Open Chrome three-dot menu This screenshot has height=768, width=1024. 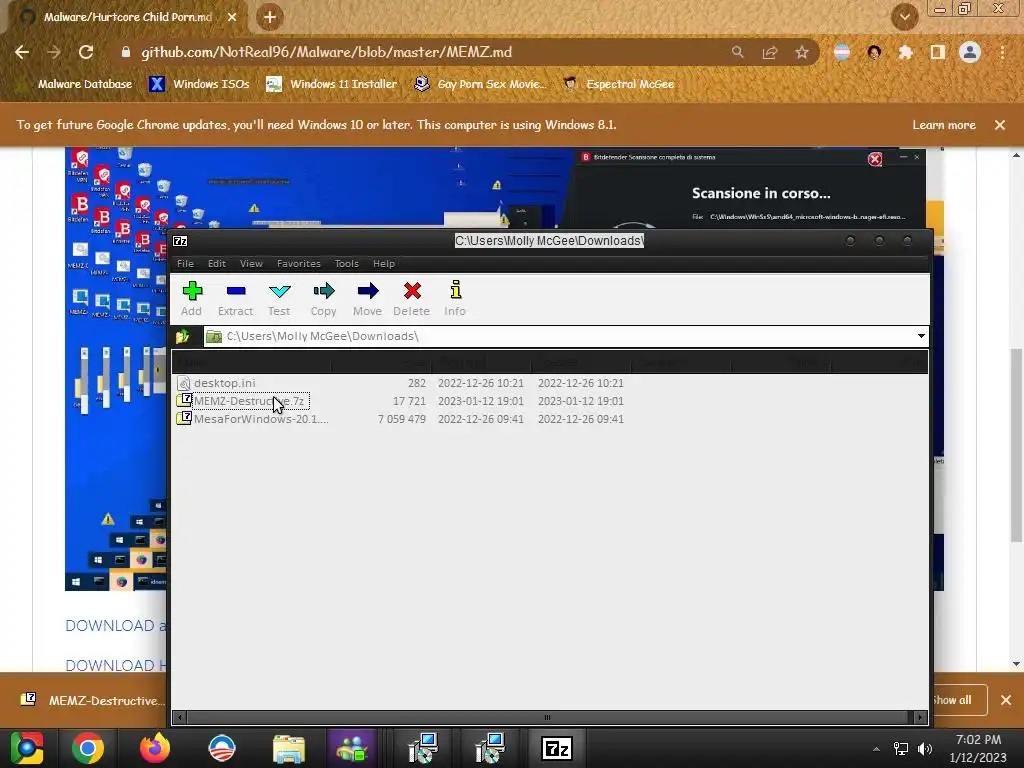[1002, 52]
